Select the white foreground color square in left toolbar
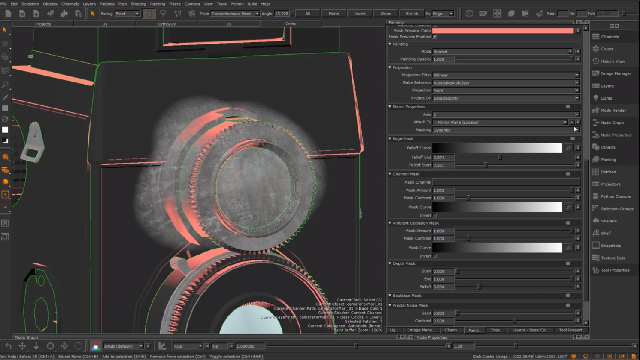 [x=5, y=130]
